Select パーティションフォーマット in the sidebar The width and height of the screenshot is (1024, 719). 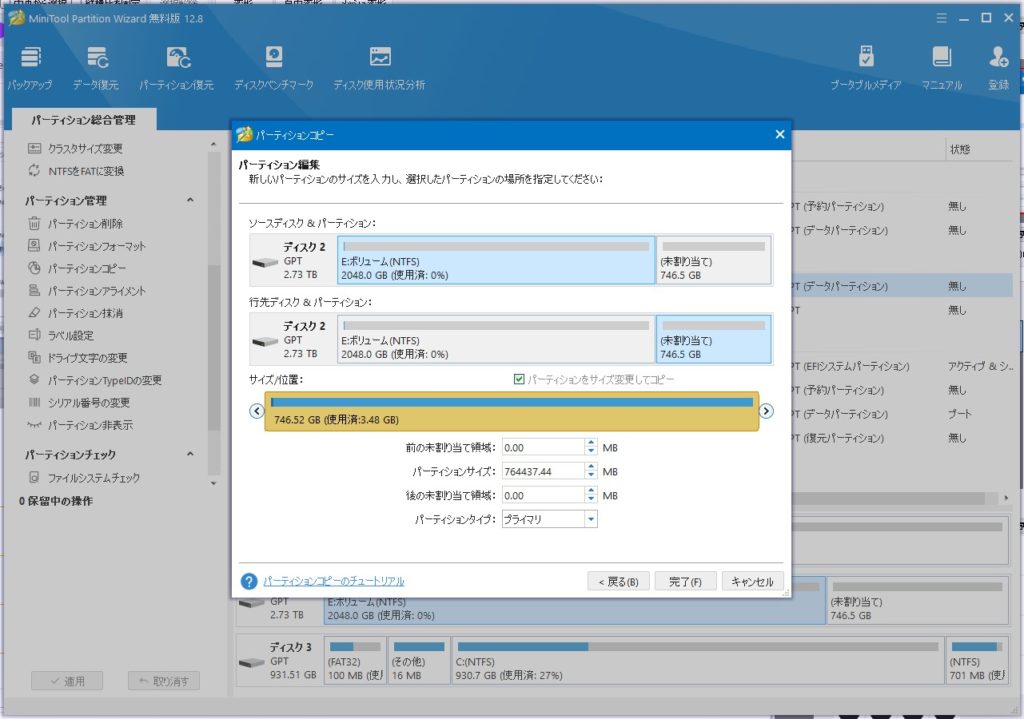97,246
